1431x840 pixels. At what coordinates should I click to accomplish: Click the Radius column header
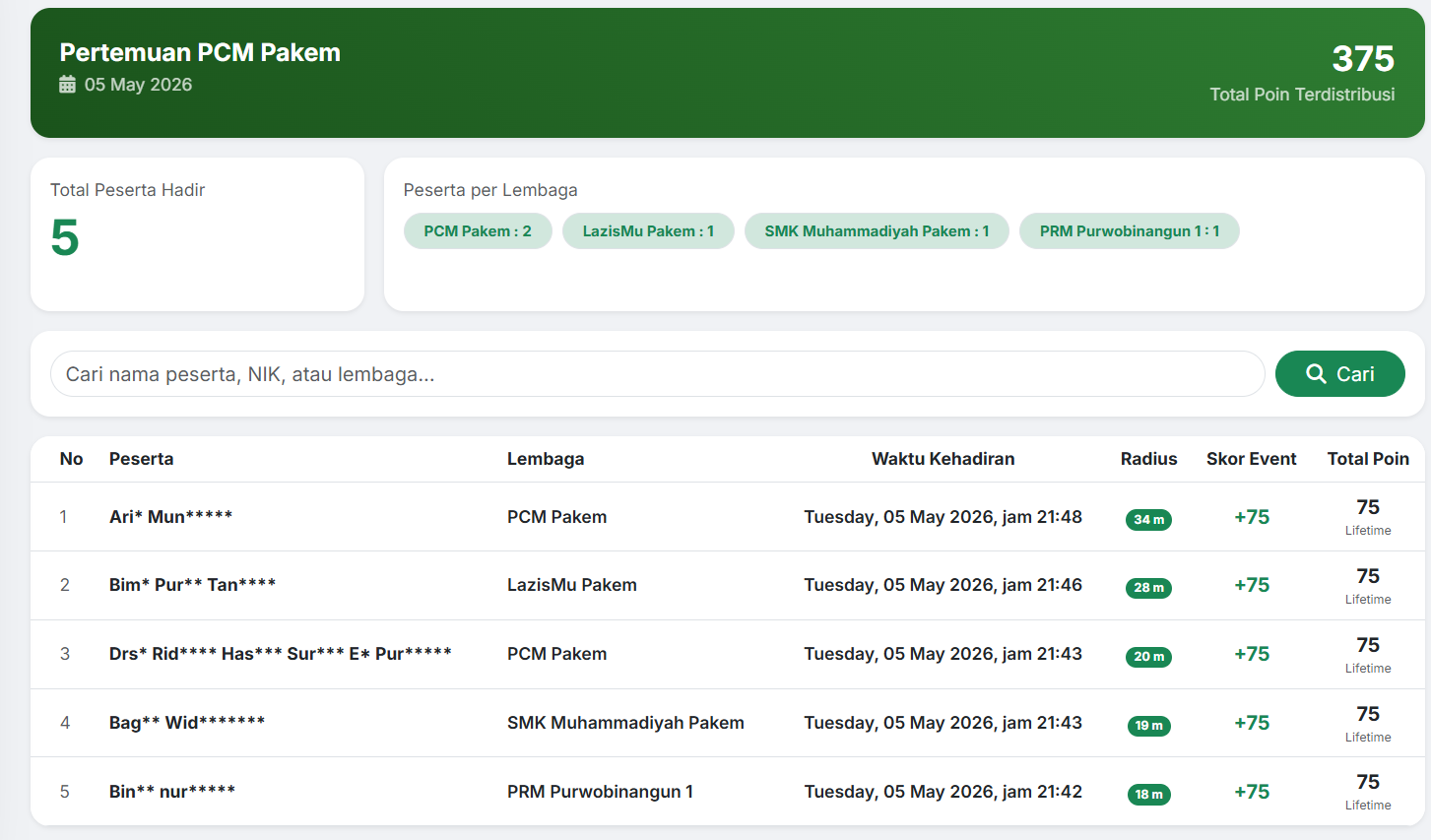coord(1148,459)
